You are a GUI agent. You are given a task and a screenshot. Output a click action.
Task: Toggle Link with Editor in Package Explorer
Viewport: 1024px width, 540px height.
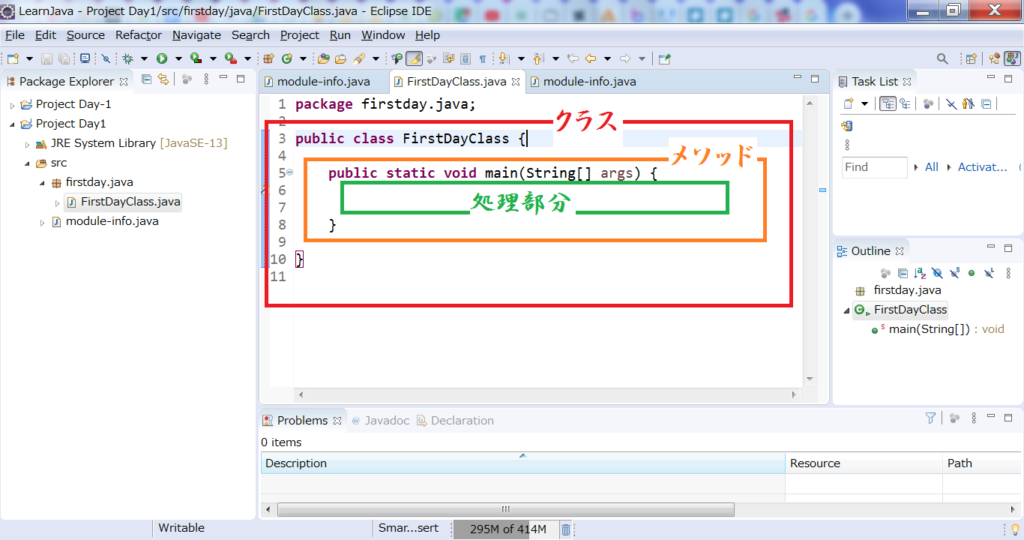[163, 80]
